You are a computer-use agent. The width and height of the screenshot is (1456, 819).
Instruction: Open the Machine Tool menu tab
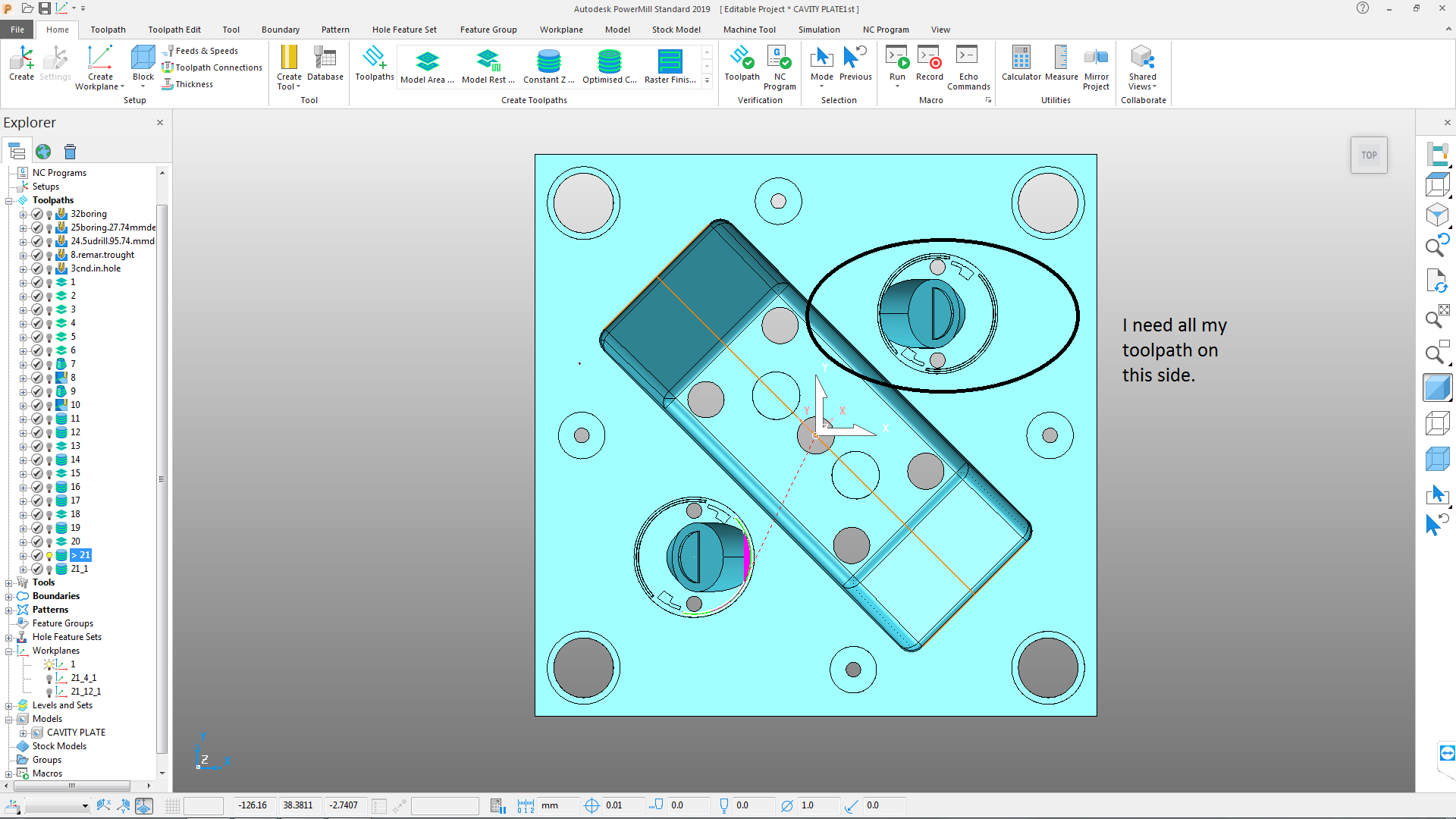coord(749,30)
